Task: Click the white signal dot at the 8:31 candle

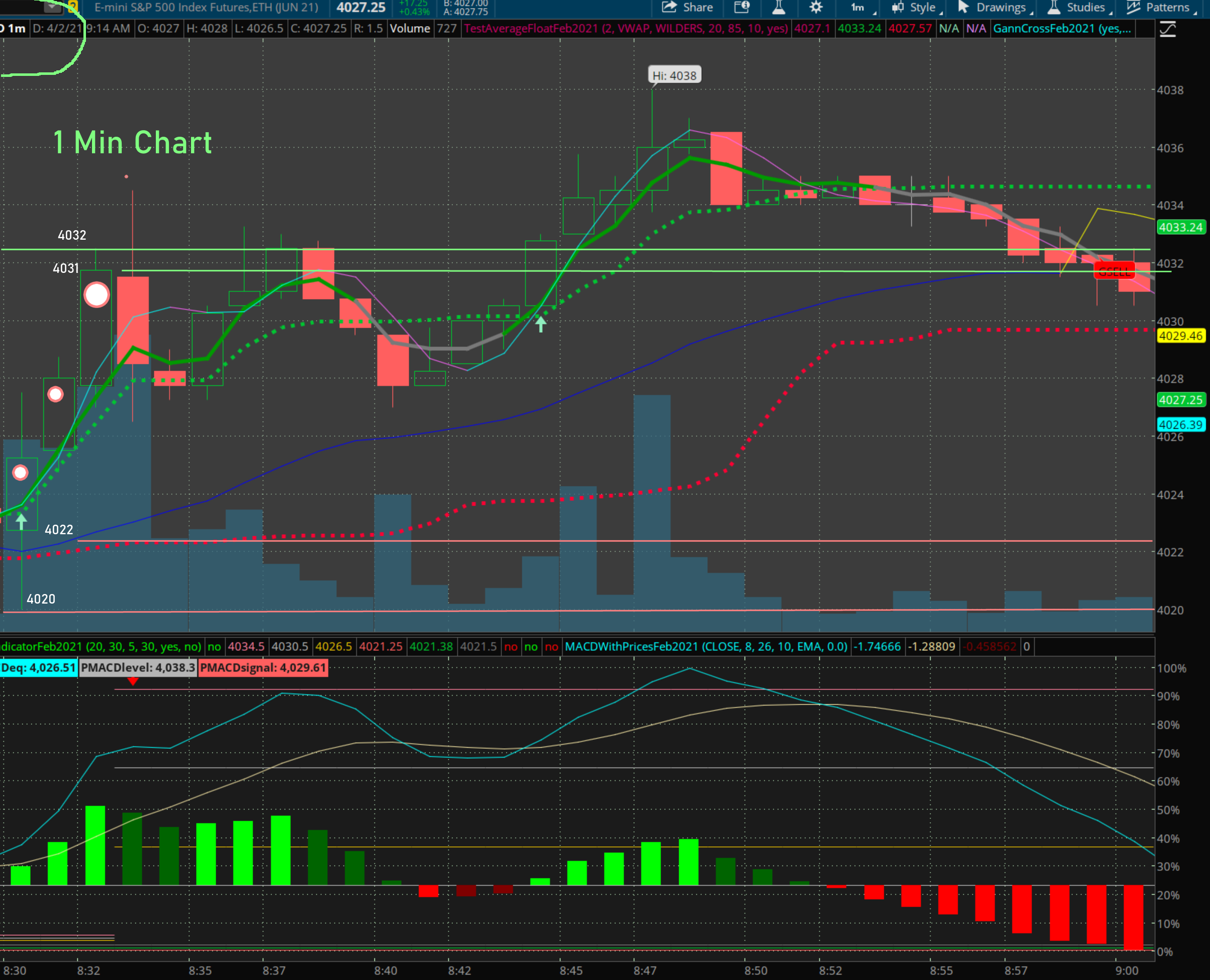Action: click(55, 394)
